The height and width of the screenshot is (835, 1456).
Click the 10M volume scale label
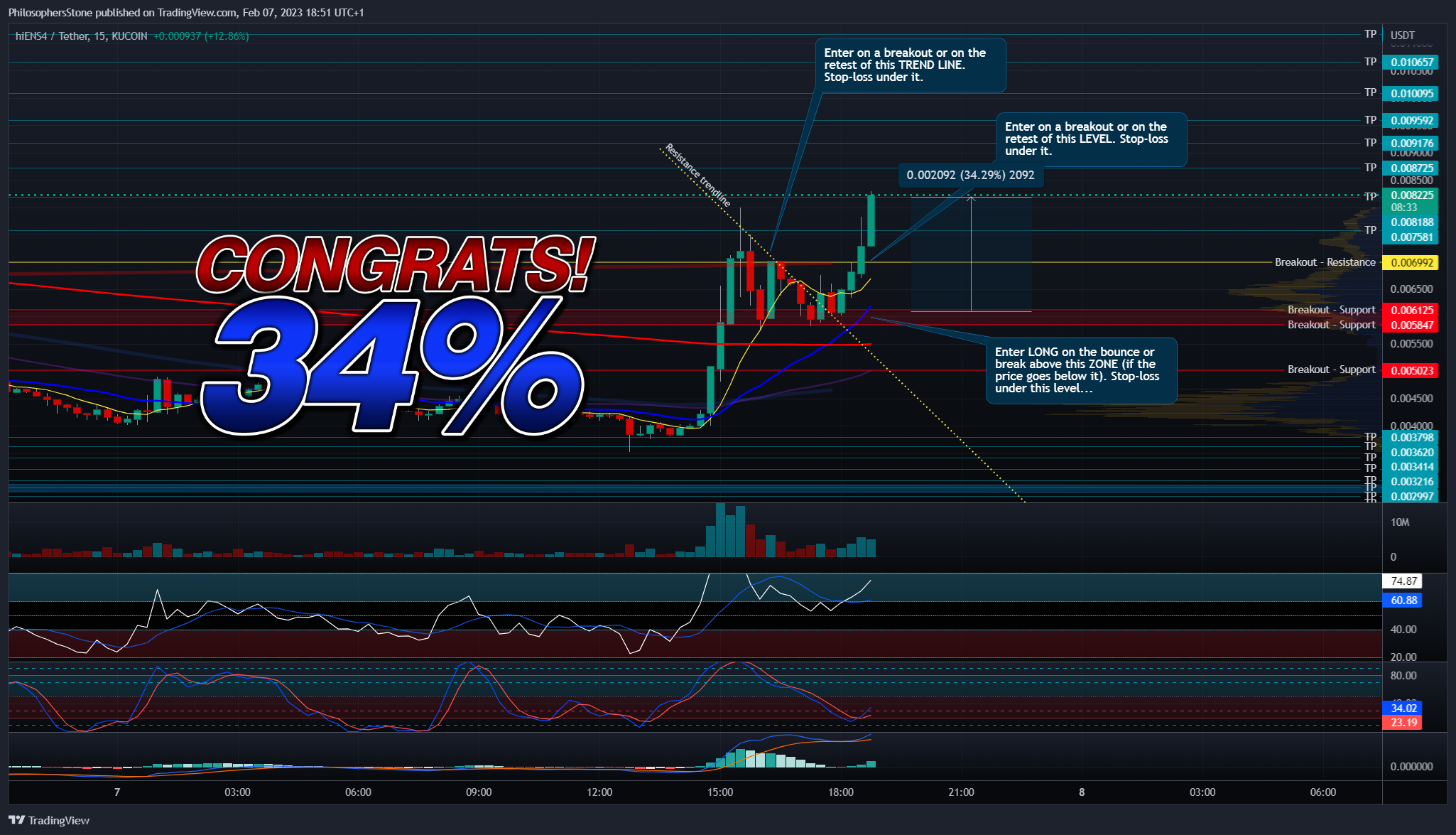[x=1399, y=522]
